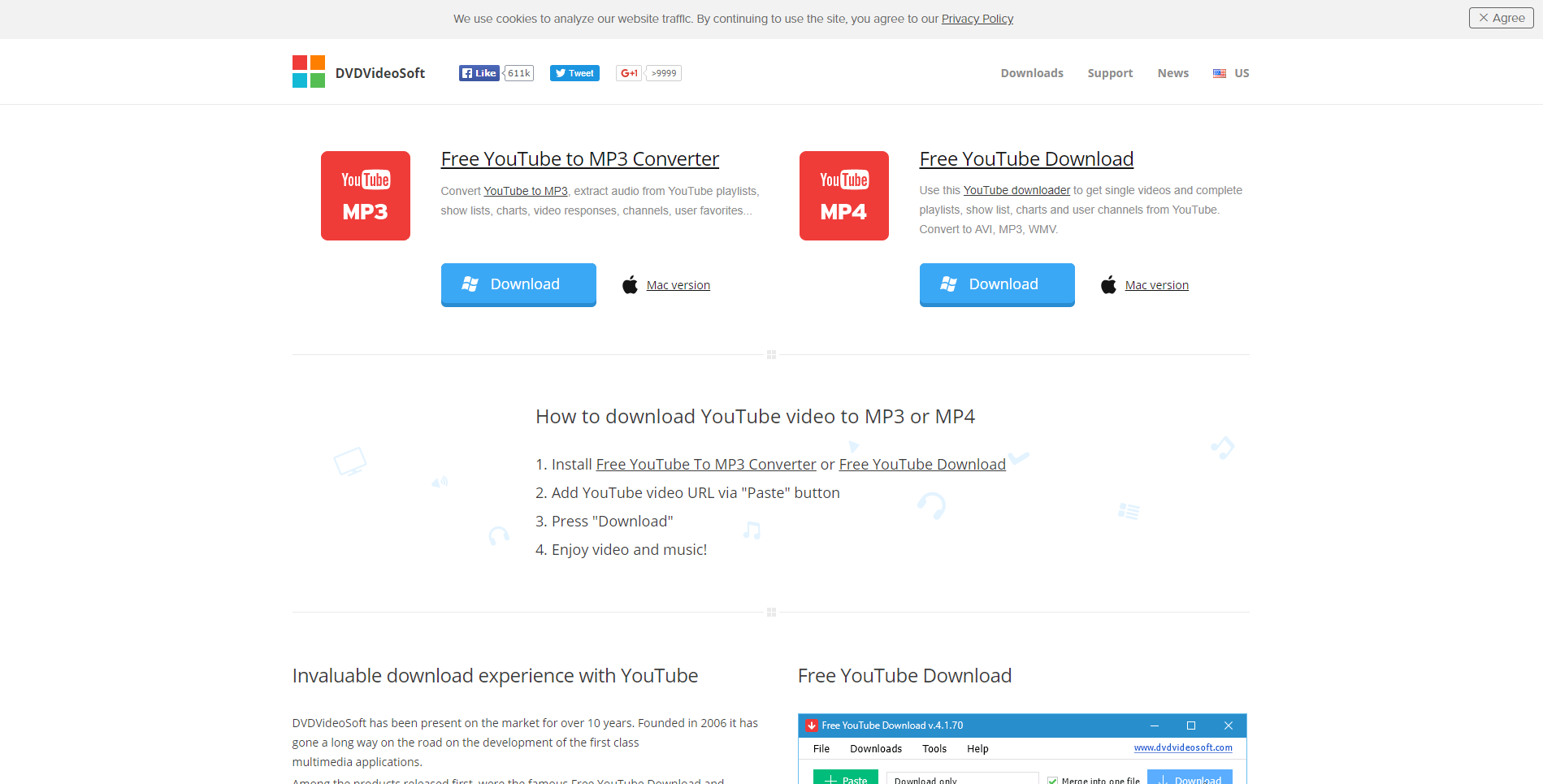Download Free YouTube to MP3 Converter
The height and width of the screenshot is (784, 1543).
click(x=518, y=284)
